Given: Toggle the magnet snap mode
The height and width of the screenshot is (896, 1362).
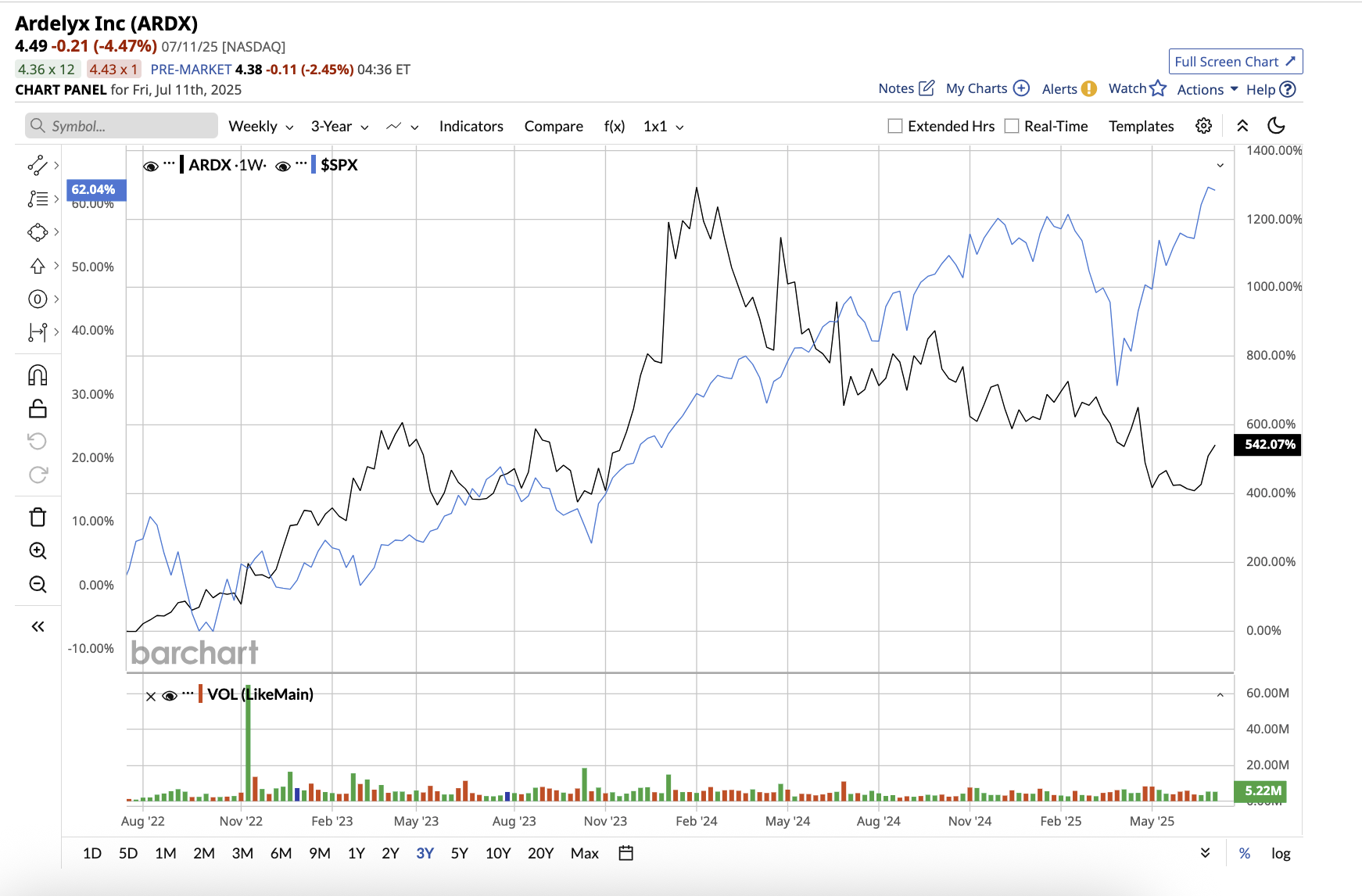Looking at the screenshot, I should point(38,375).
